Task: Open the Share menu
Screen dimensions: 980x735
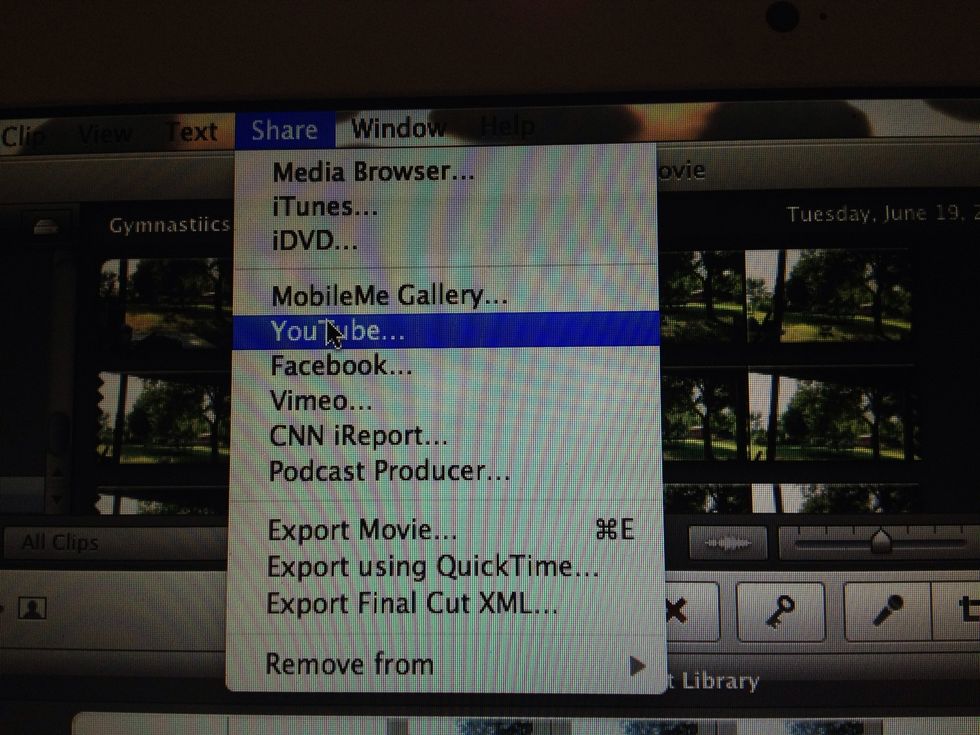Action: coord(285,130)
